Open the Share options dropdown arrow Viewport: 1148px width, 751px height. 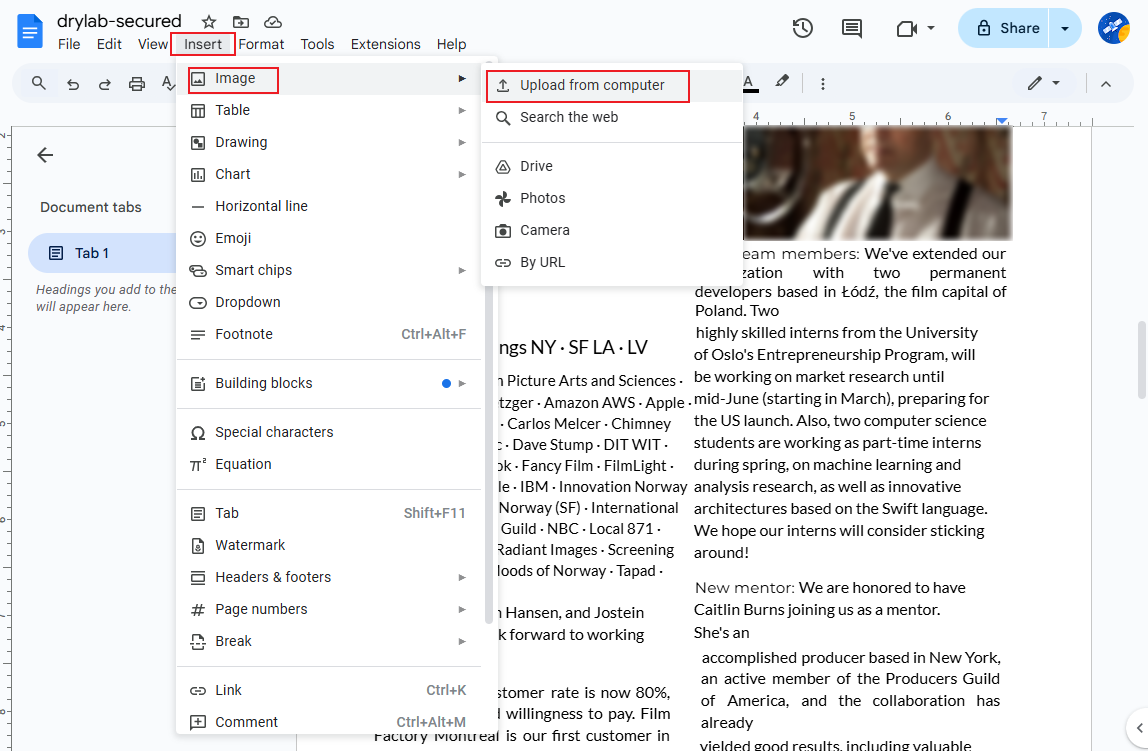pyautogui.click(x=1065, y=29)
